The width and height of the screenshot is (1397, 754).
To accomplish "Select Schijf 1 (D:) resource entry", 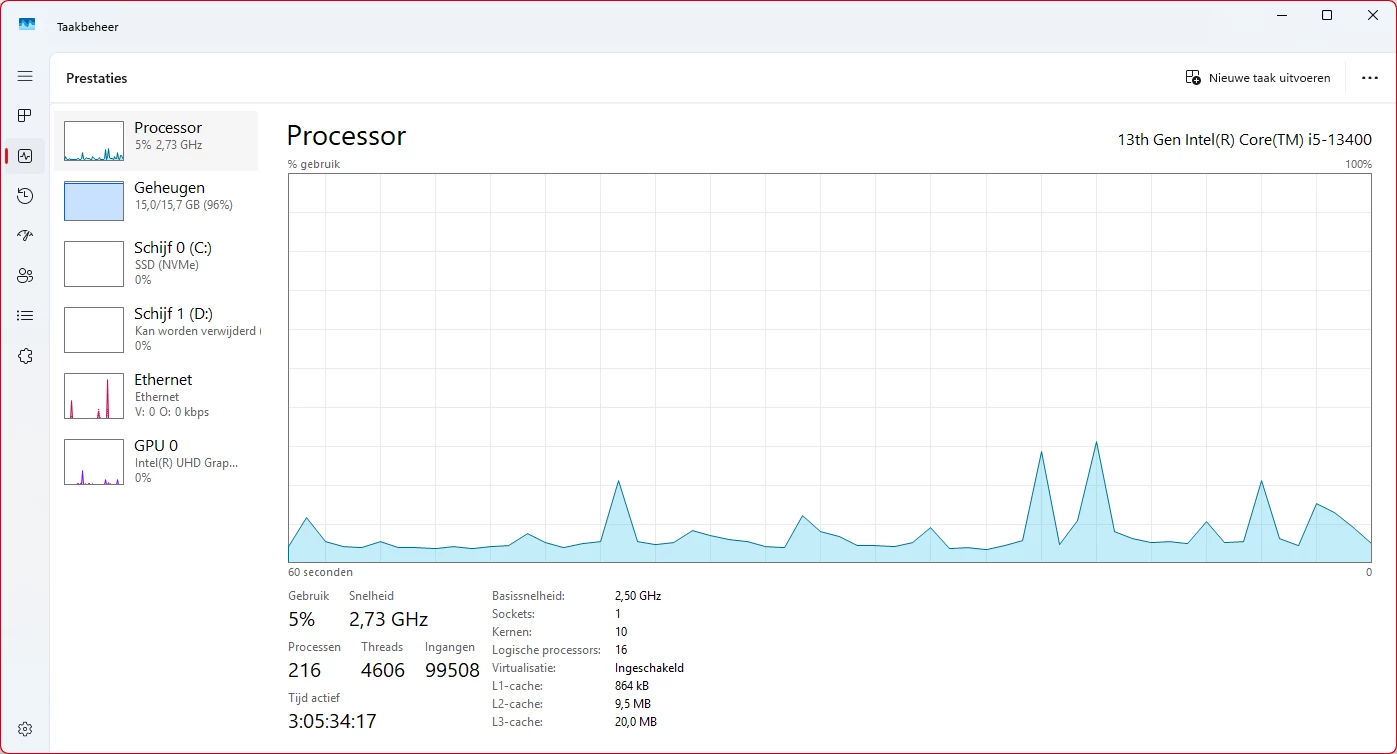I will pyautogui.click(x=156, y=329).
